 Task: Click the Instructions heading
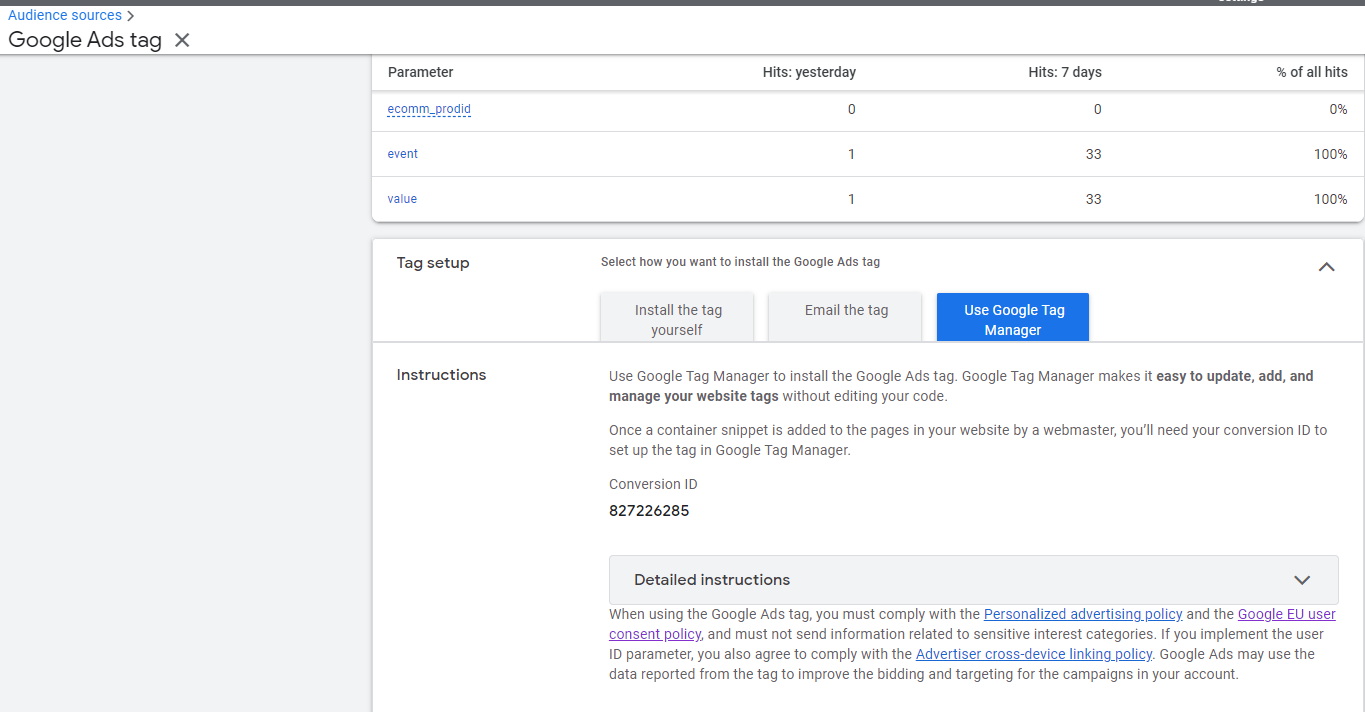click(441, 375)
